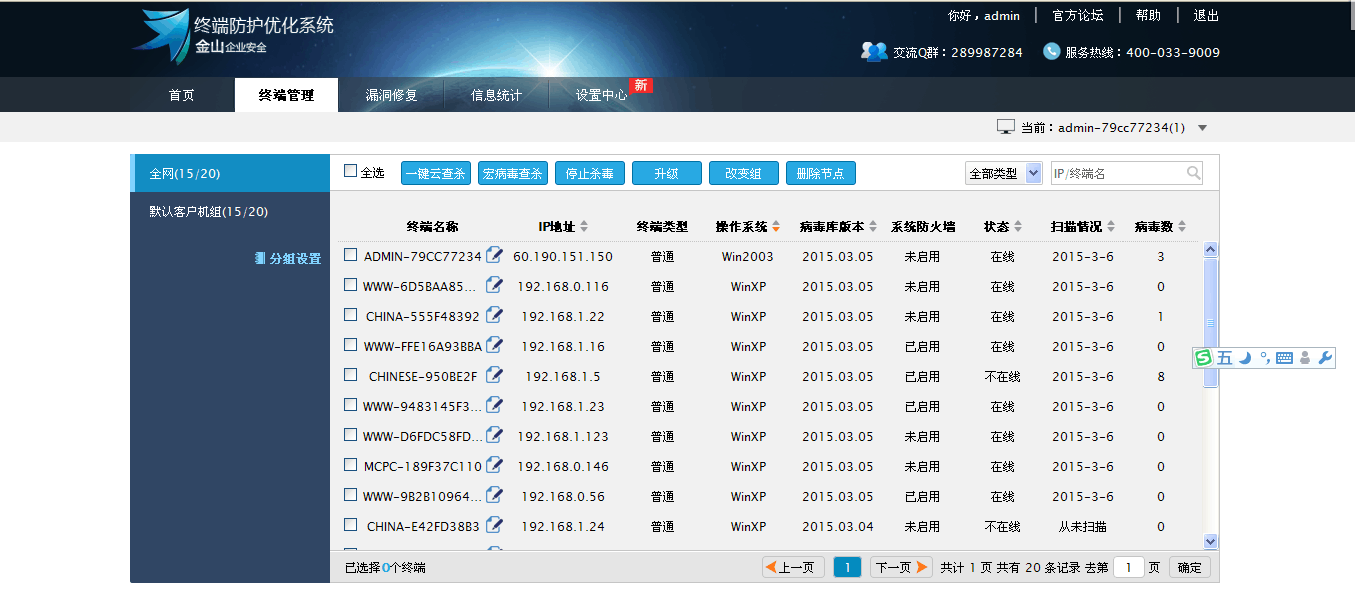
Task: Click the 删除节点 button
Action: pos(821,173)
